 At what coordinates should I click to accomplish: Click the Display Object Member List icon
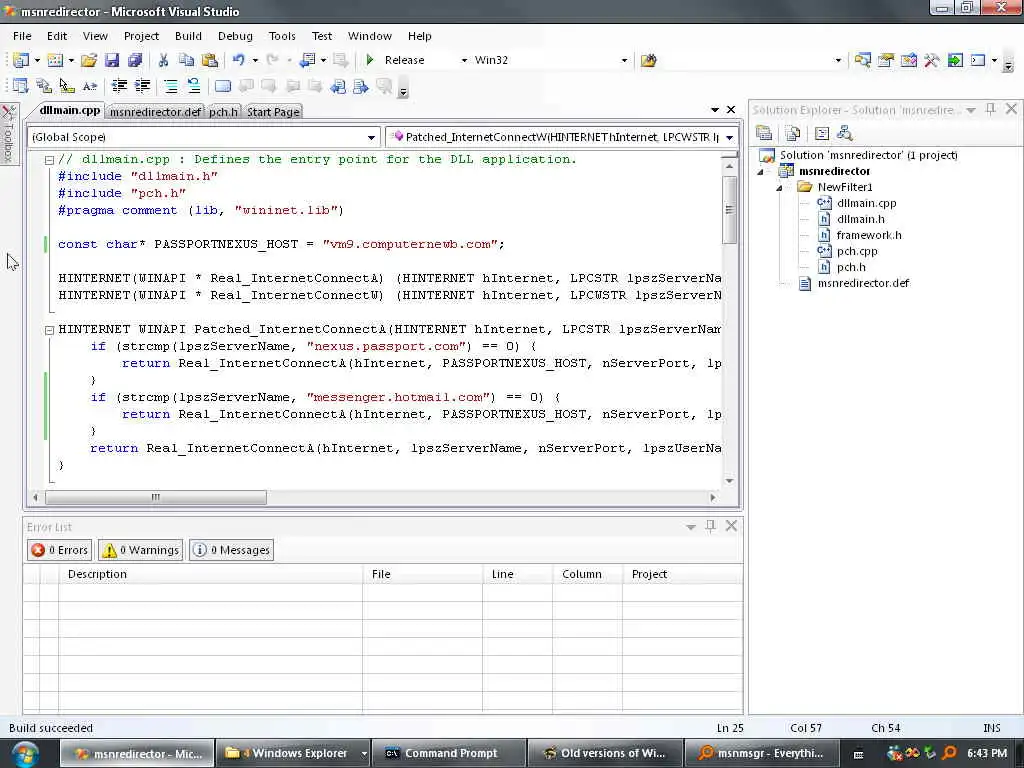[21, 86]
